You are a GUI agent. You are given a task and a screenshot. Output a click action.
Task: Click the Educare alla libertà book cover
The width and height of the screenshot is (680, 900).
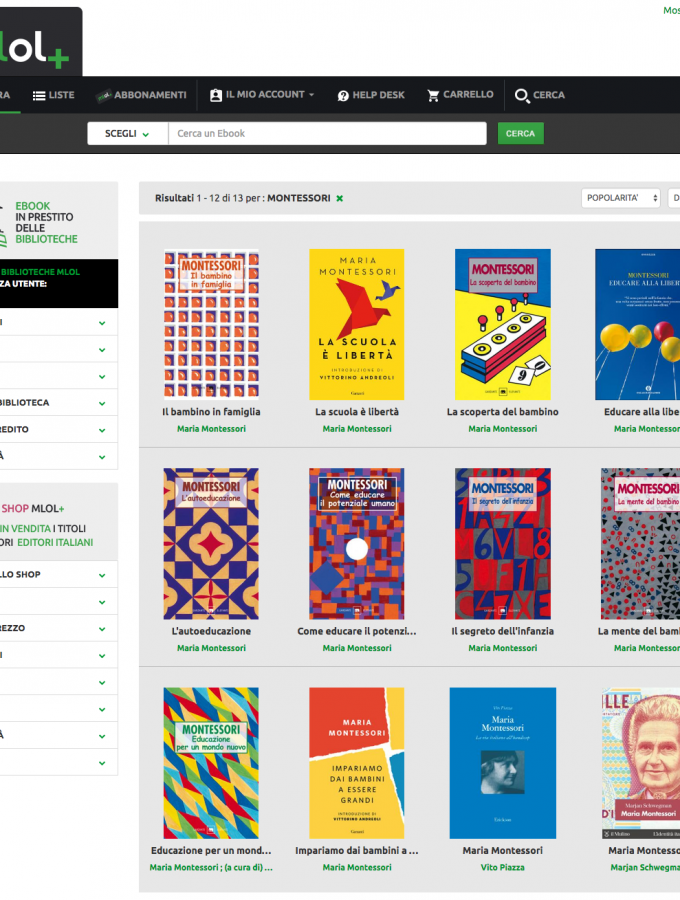(x=638, y=324)
